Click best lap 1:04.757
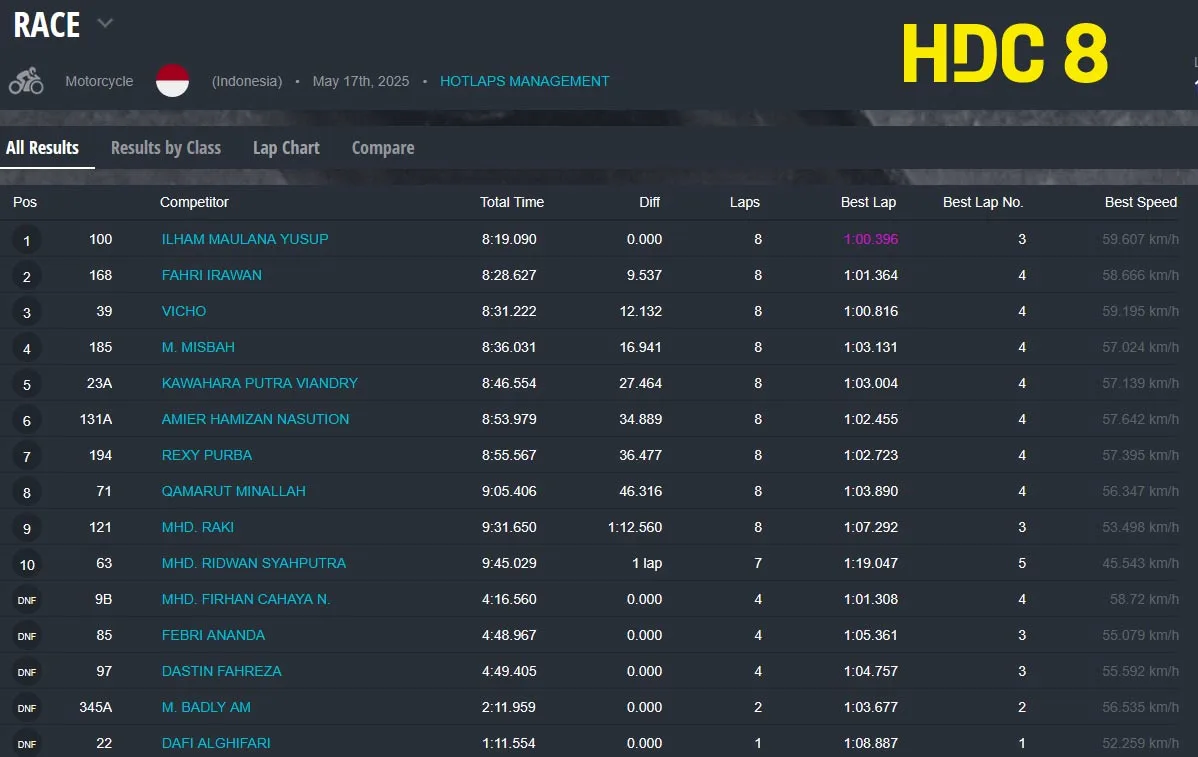The image size is (1198, 757). coord(871,671)
